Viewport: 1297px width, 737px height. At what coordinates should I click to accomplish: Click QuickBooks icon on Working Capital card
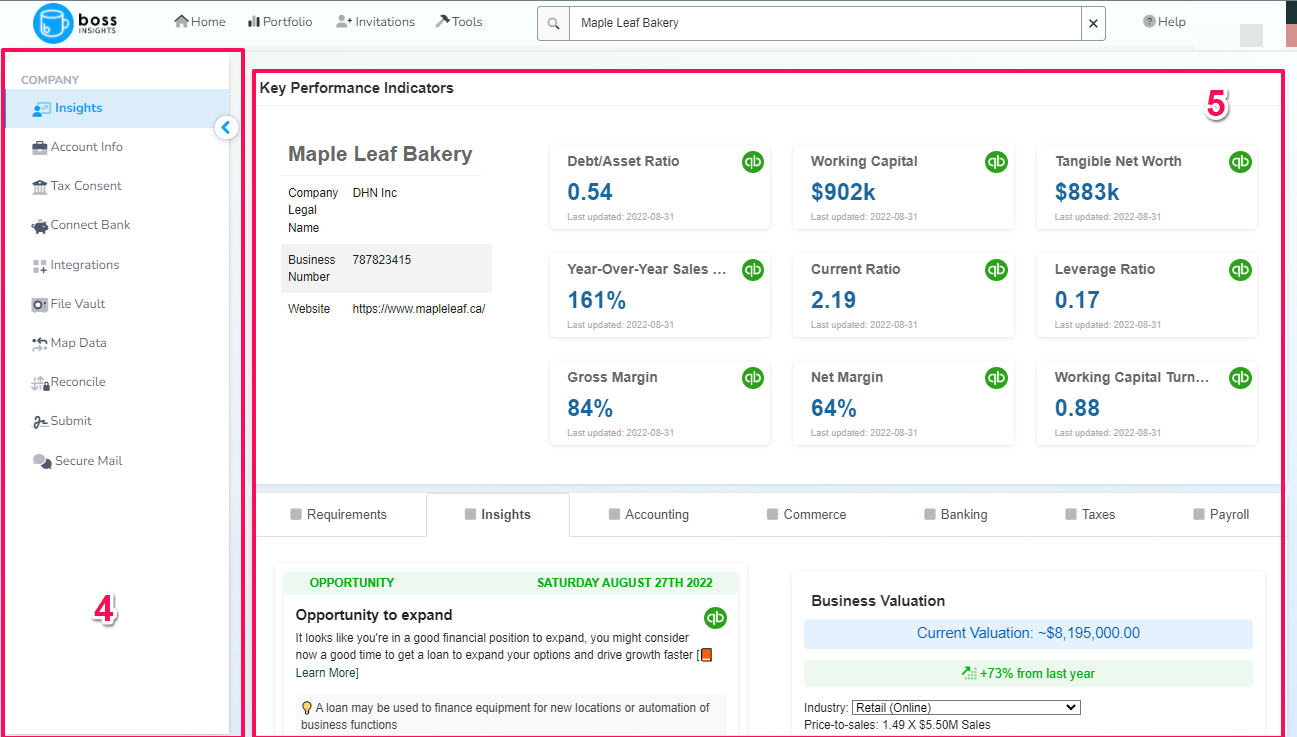point(996,162)
